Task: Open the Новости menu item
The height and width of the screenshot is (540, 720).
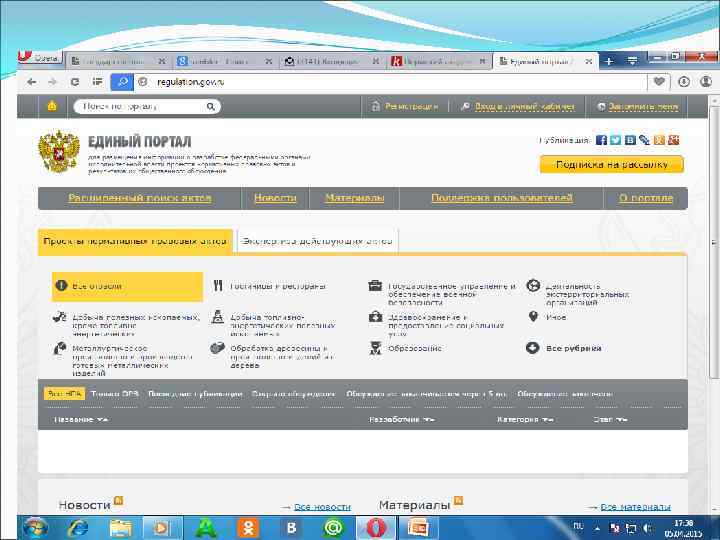Action: (x=275, y=198)
